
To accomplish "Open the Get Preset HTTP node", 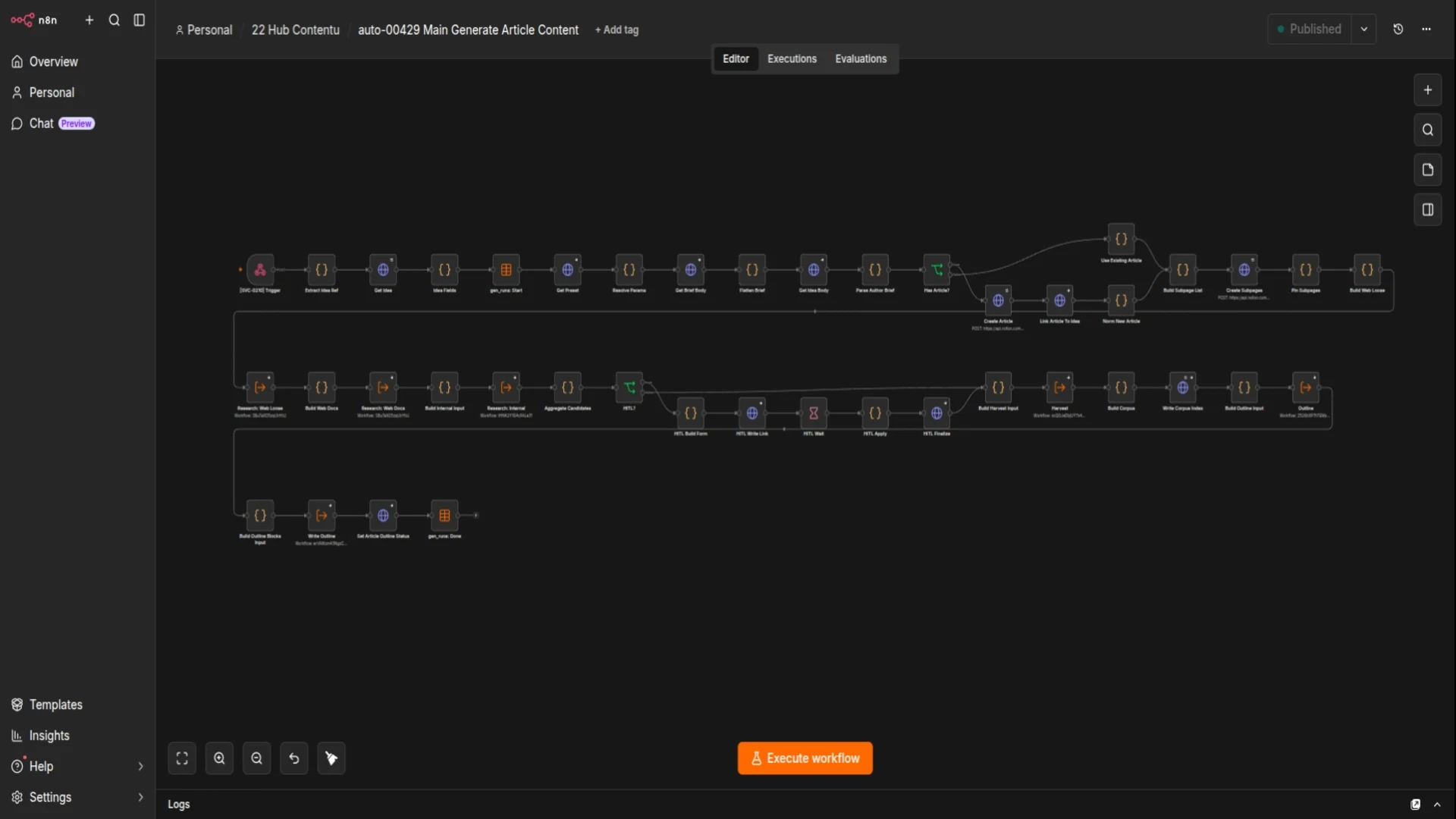I will point(567,270).
